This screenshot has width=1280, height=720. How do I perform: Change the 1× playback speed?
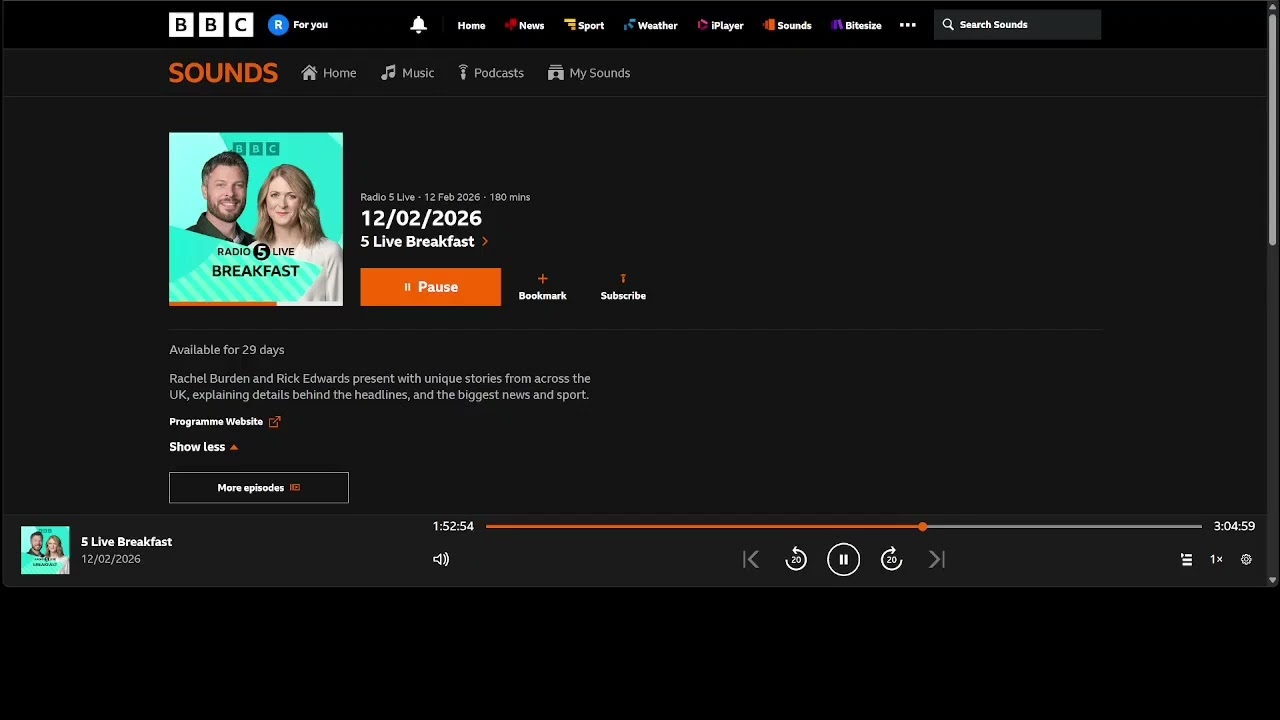pyautogui.click(x=1217, y=560)
